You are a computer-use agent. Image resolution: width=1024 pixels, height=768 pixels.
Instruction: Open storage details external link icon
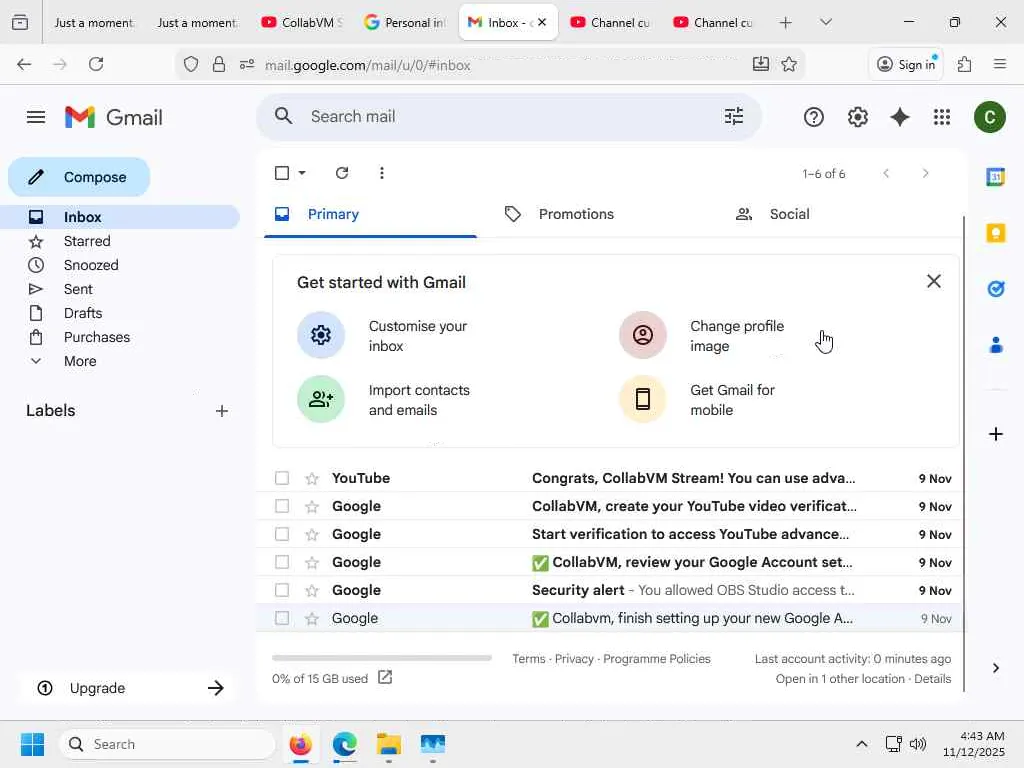[x=385, y=678]
